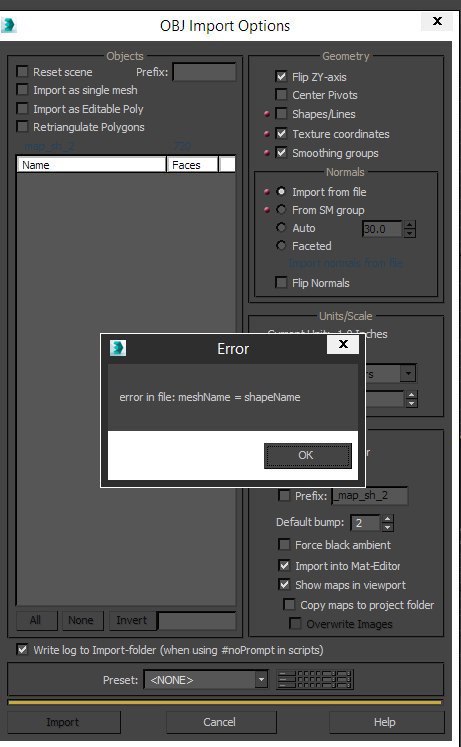Toggle Import as Editable Poly

pos(22,108)
